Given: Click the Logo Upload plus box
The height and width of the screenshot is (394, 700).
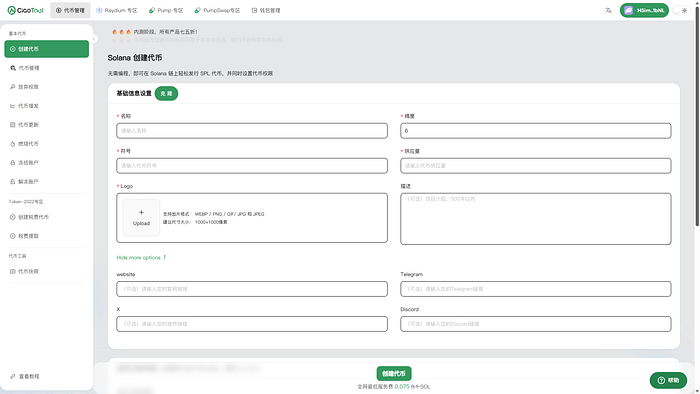Looking at the screenshot, I should click(x=141, y=218).
